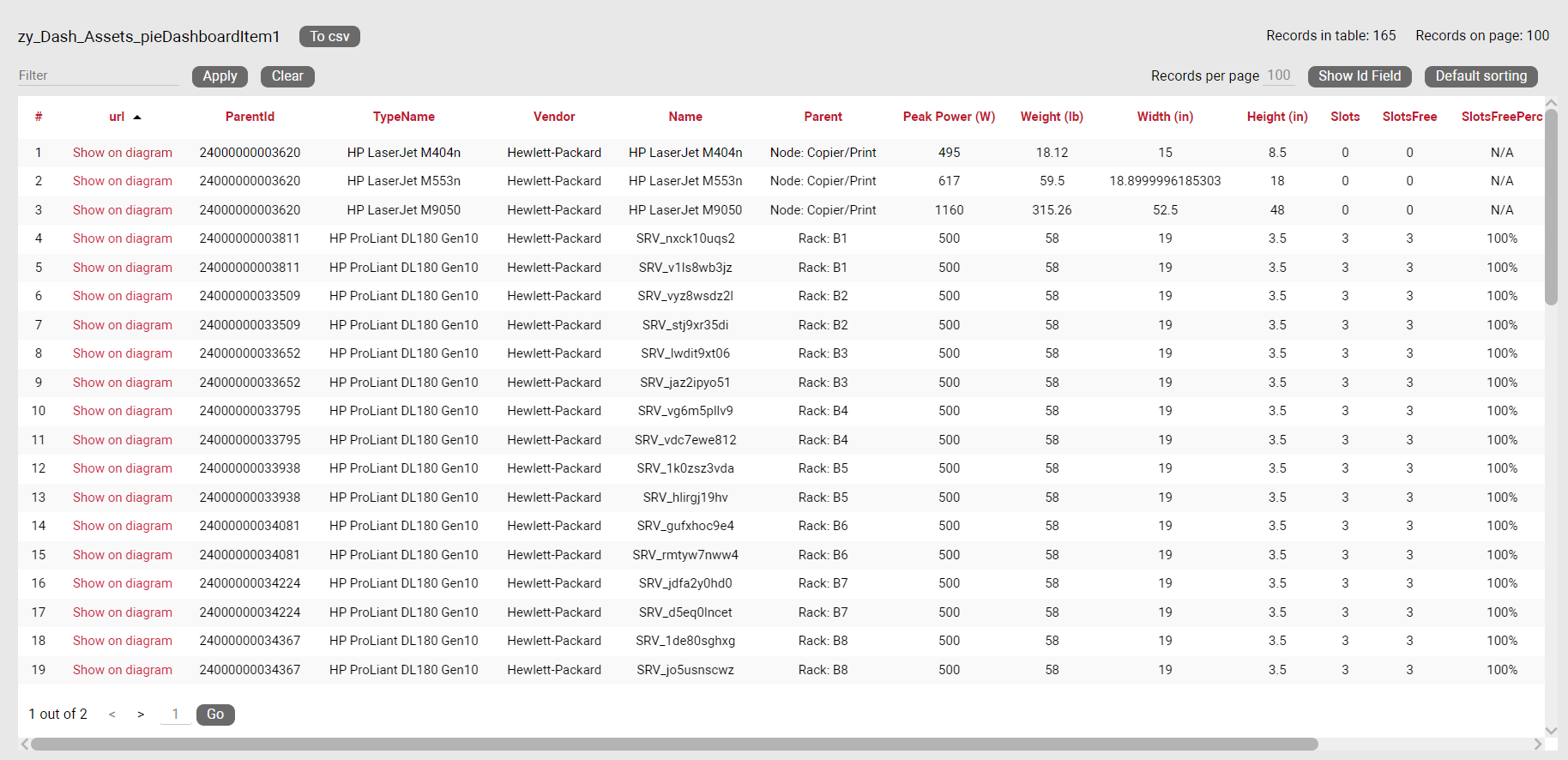Screen dimensions: 1568x760
Task: Click the Filter text field
Action: coord(98,75)
